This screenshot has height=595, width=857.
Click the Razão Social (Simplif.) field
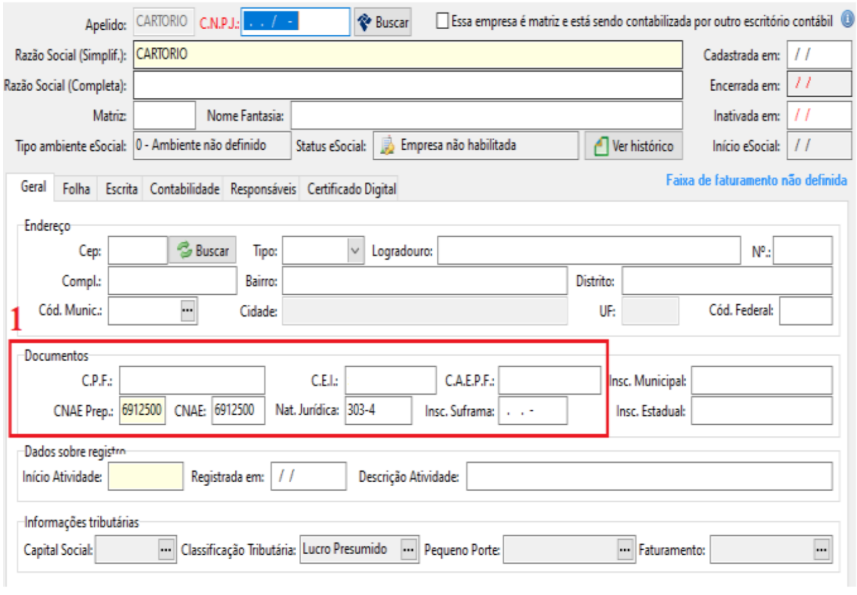coord(408,55)
